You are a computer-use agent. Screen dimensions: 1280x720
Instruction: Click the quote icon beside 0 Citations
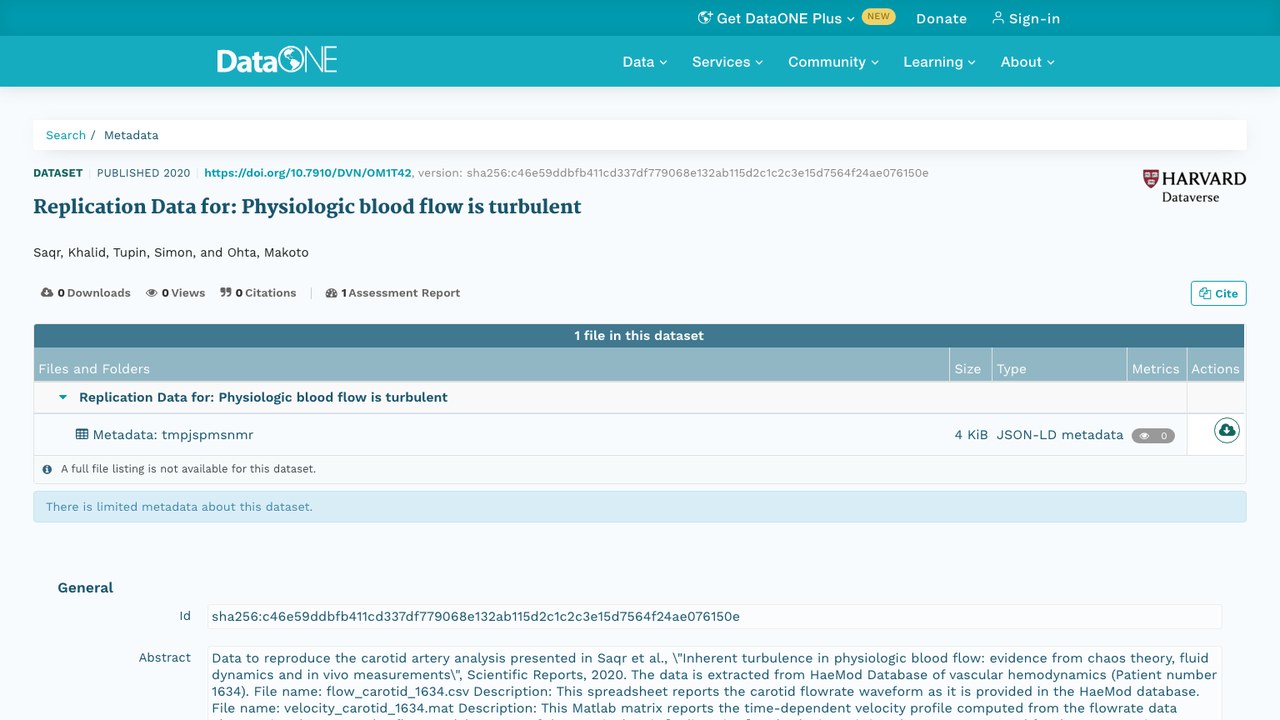tap(226, 293)
